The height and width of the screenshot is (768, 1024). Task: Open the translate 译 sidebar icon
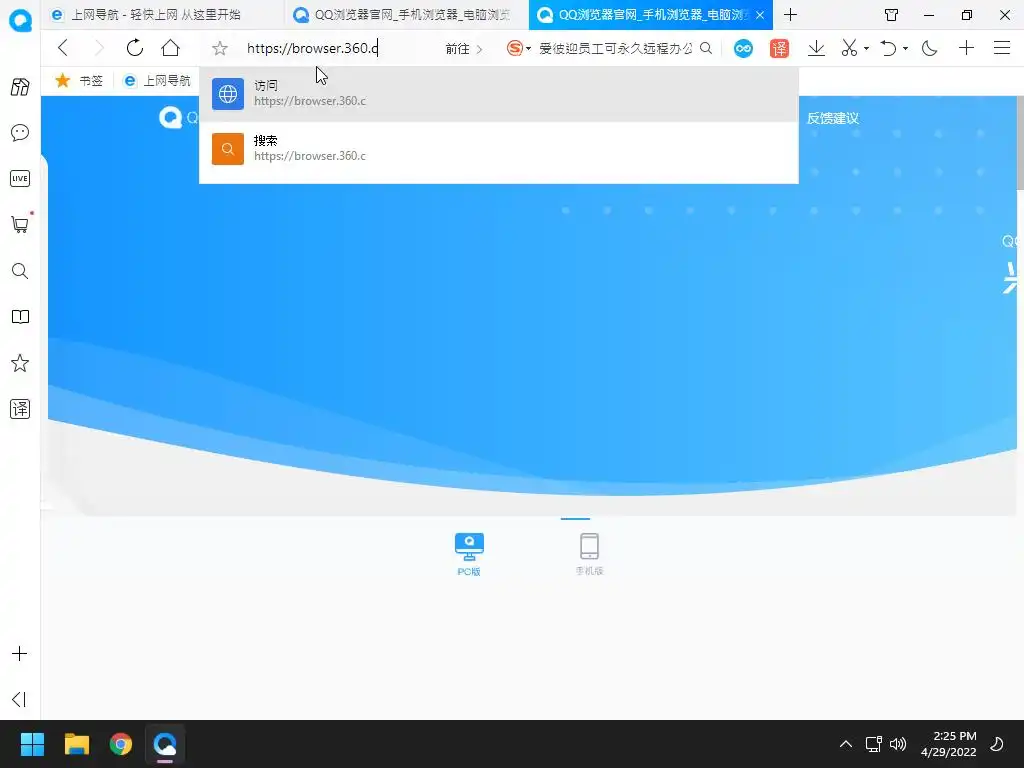click(20, 409)
